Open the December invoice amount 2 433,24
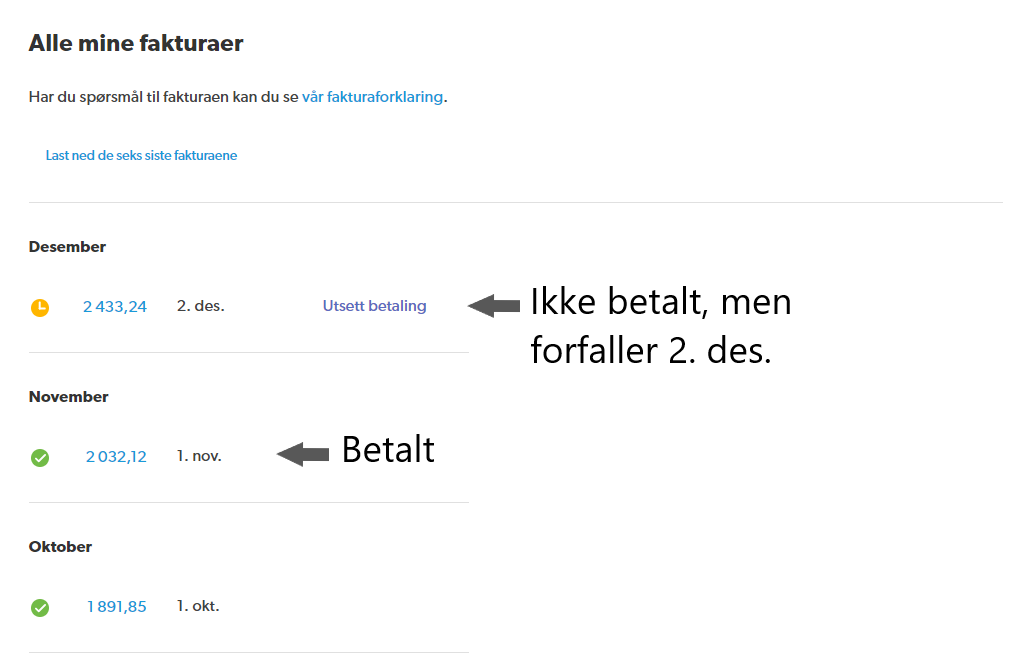 tap(115, 307)
